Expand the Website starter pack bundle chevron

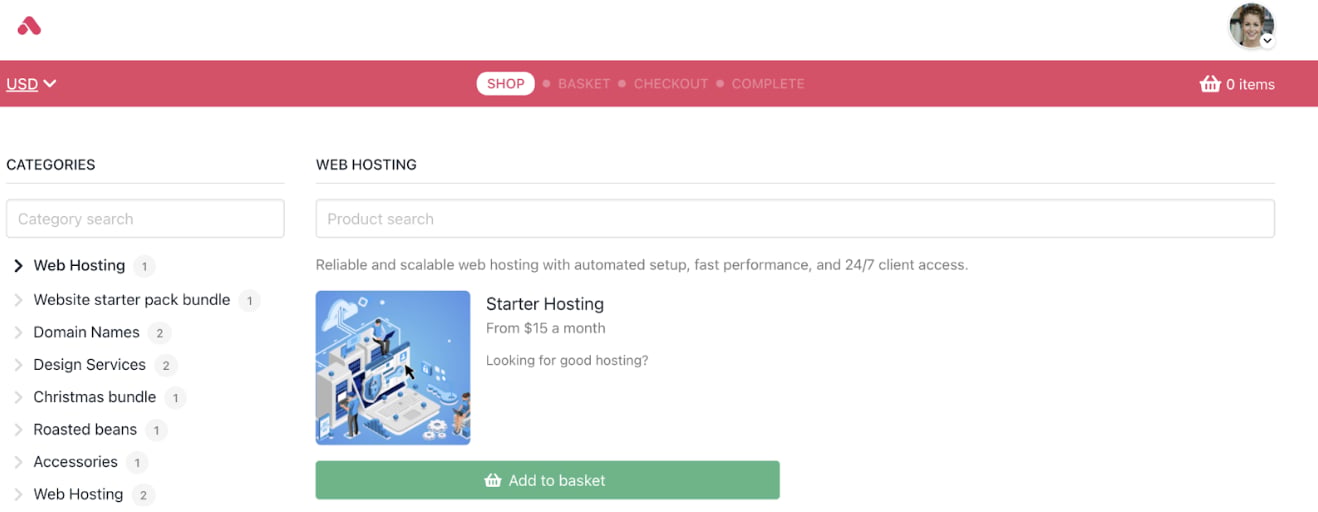click(x=18, y=300)
